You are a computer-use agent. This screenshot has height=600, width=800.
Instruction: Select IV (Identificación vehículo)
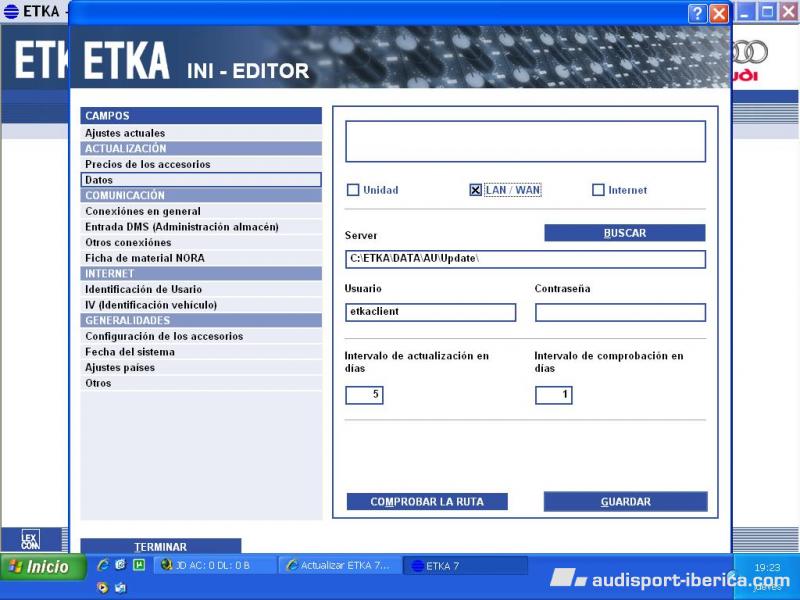[x=201, y=305]
